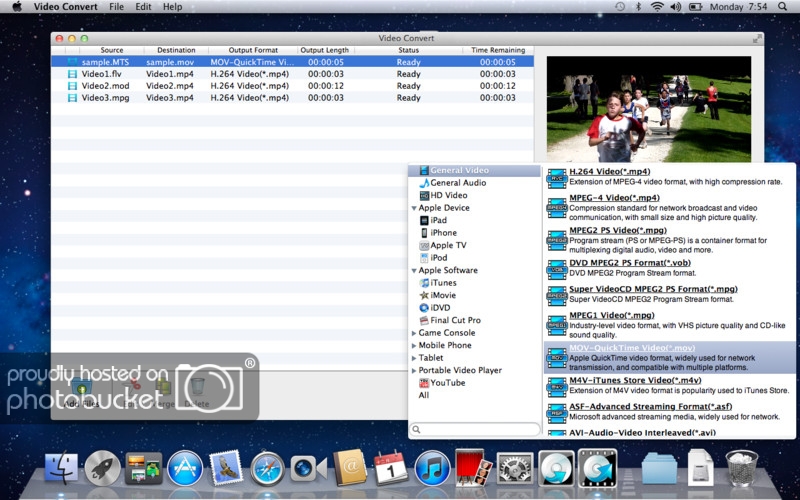Open MPEG-4 Video(*.mp4) format link

tap(614, 198)
